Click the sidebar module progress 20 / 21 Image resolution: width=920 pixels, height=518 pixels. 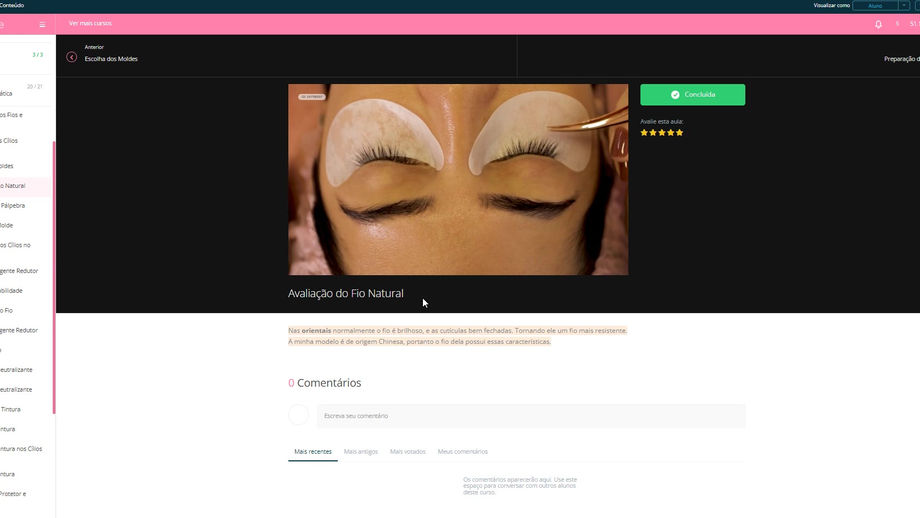[35, 87]
